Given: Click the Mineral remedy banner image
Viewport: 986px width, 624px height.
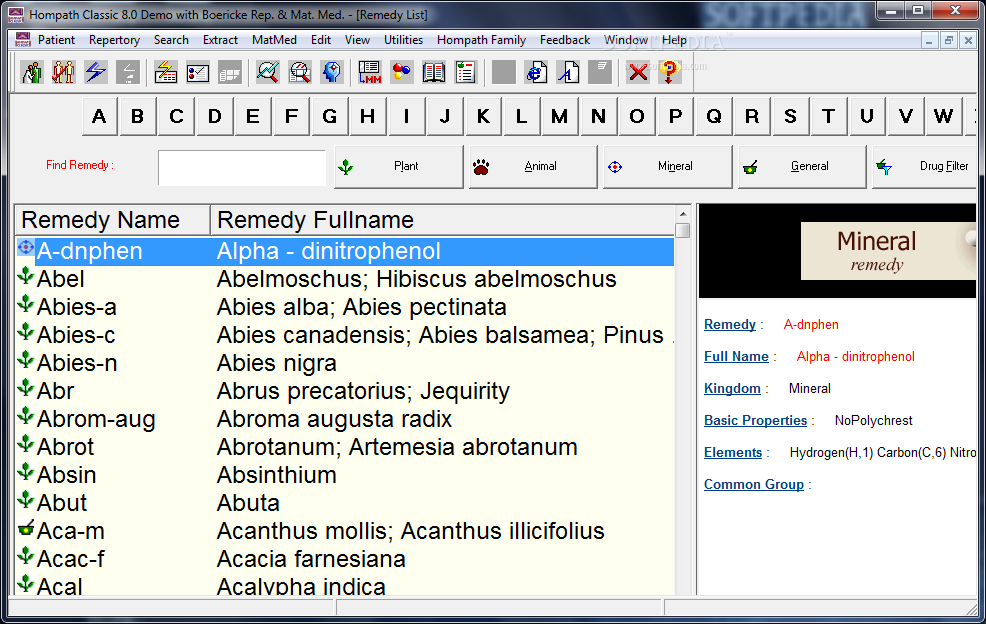Looking at the screenshot, I should tap(888, 251).
